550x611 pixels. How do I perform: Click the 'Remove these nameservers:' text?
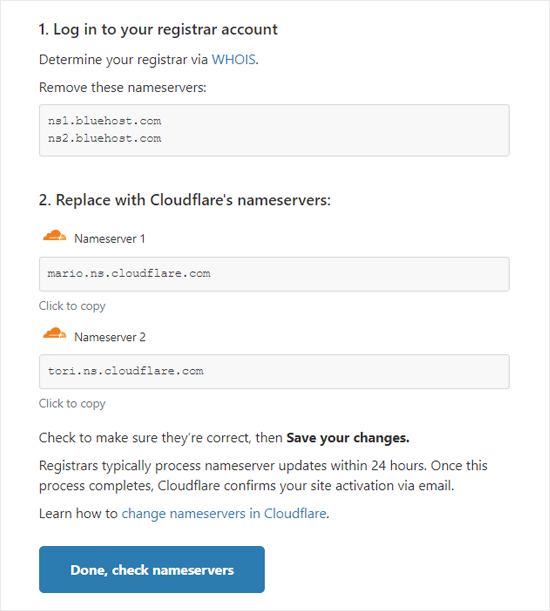123,87
